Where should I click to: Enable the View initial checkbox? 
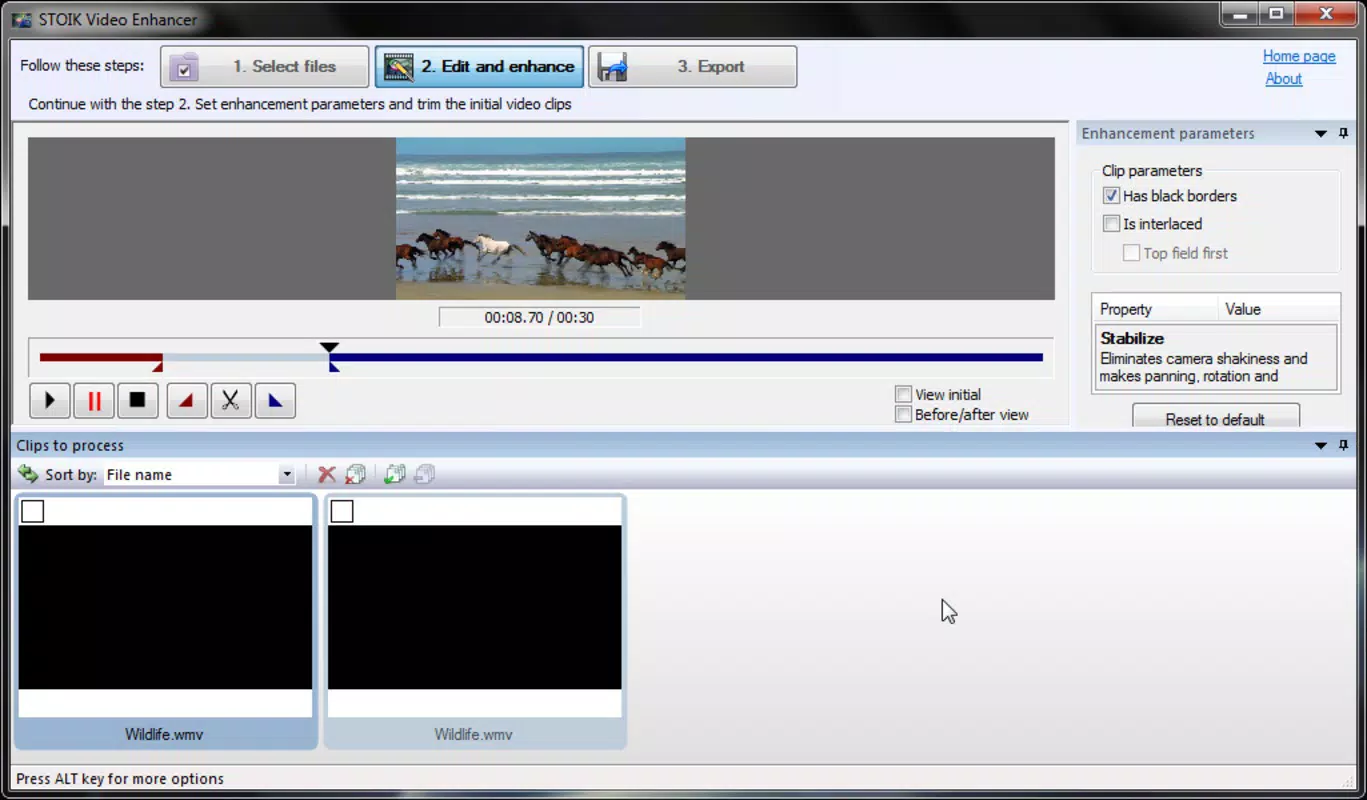click(904, 394)
